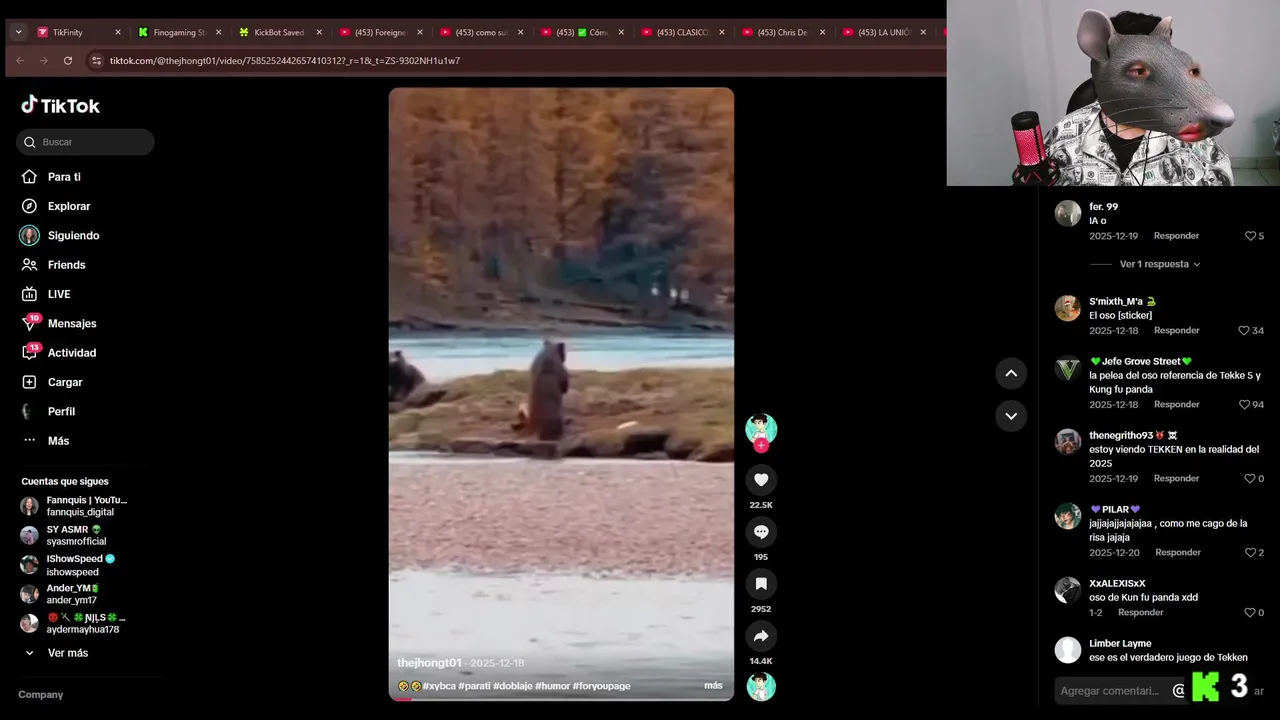This screenshot has width=1280, height=720.
Task: Seek on the video progress bar
Action: (x=561, y=698)
